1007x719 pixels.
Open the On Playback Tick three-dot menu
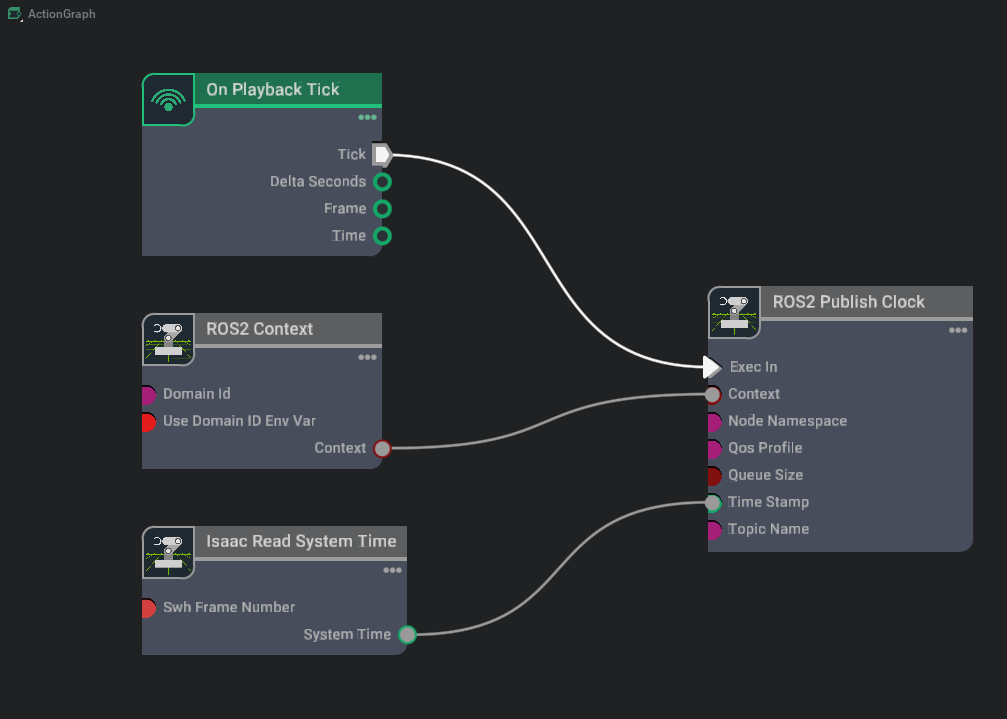367,117
